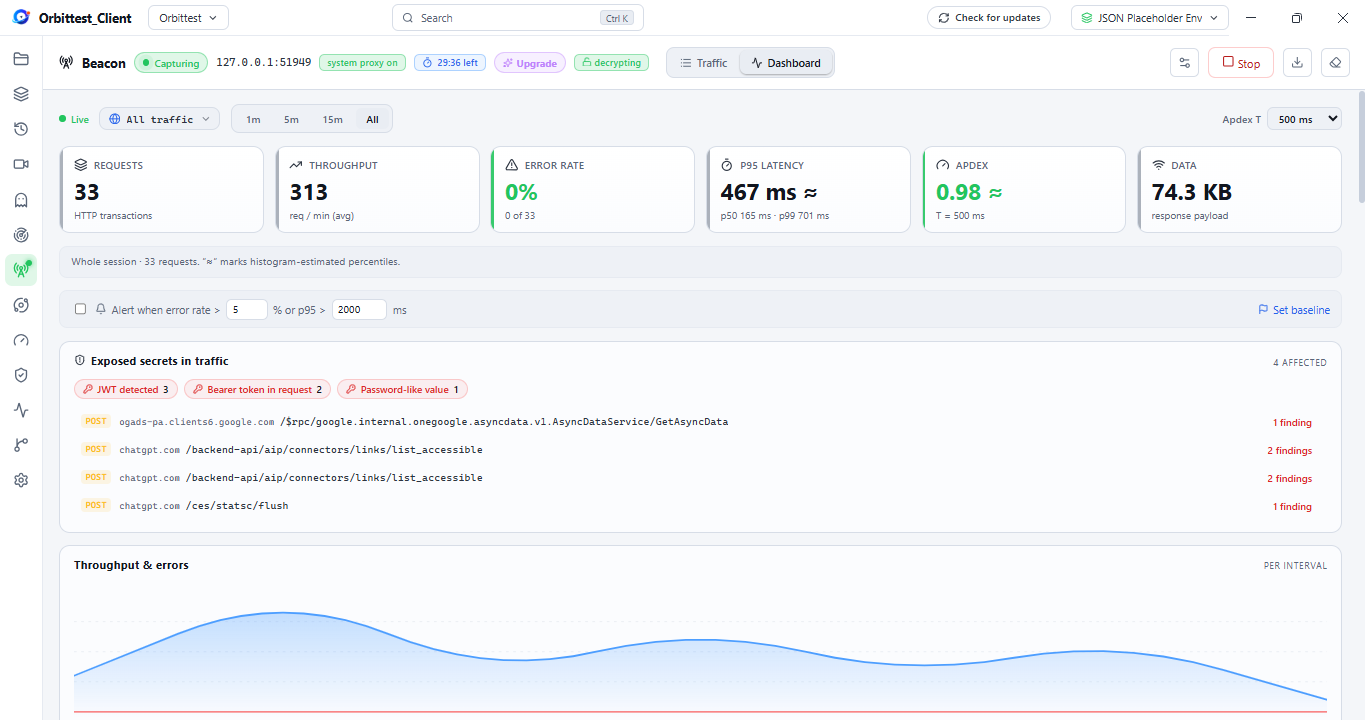Filter by JWT detected chip
The height and width of the screenshot is (720, 1365).
point(126,389)
